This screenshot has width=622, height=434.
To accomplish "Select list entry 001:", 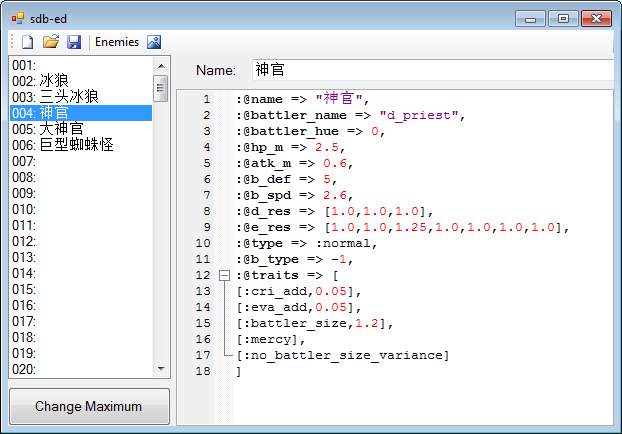I will click(81, 65).
